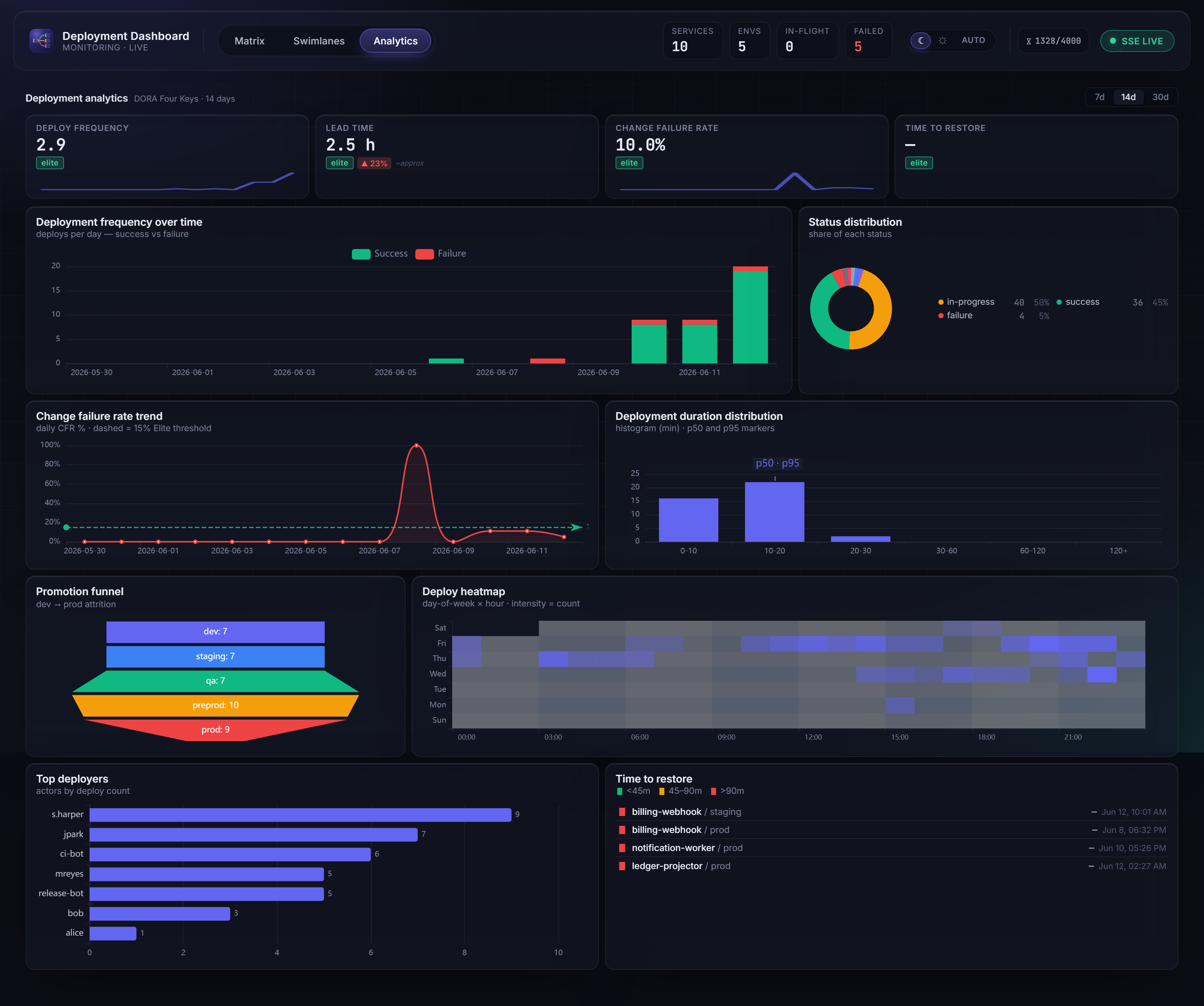Select the AUTO theme option
This screenshot has height=1006, width=1204.
pyautogui.click(x=973, y=41)
